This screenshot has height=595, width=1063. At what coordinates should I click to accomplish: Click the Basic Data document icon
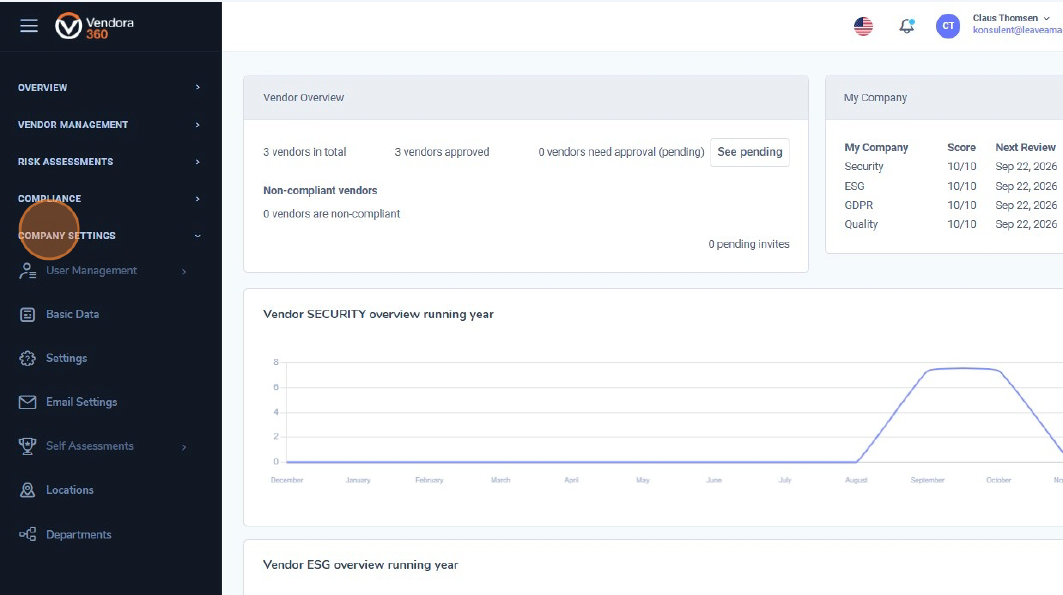point(27,314)
